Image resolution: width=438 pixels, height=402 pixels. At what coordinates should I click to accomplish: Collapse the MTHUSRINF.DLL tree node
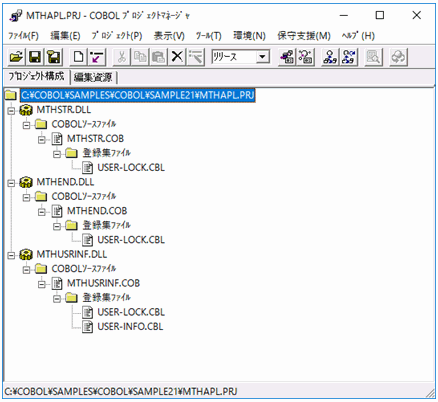(x=11, y=255)
